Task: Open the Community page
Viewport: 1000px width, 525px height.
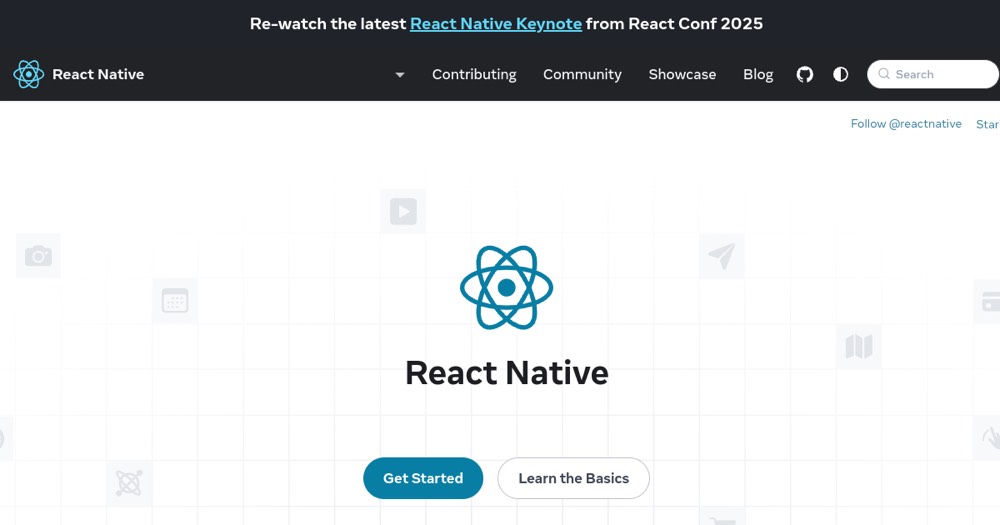Action: tap(582, 75)
